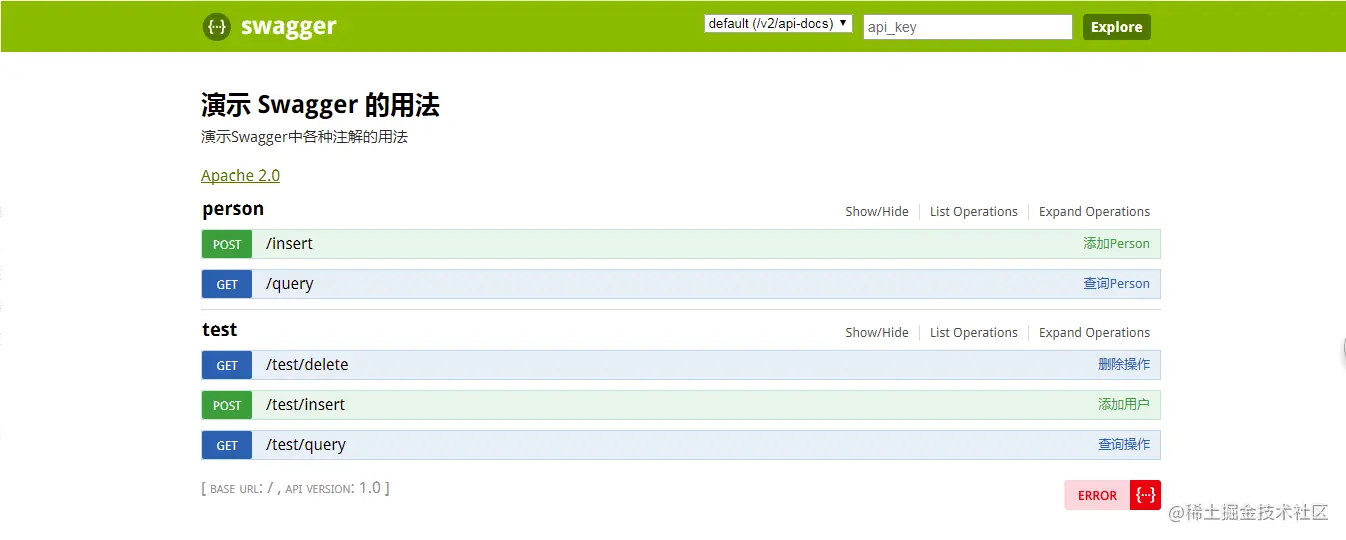The width and height of the screenshot is (1346, 540).
Task: Click the ERROR validator badge label
Action: tap(1097, 495)
